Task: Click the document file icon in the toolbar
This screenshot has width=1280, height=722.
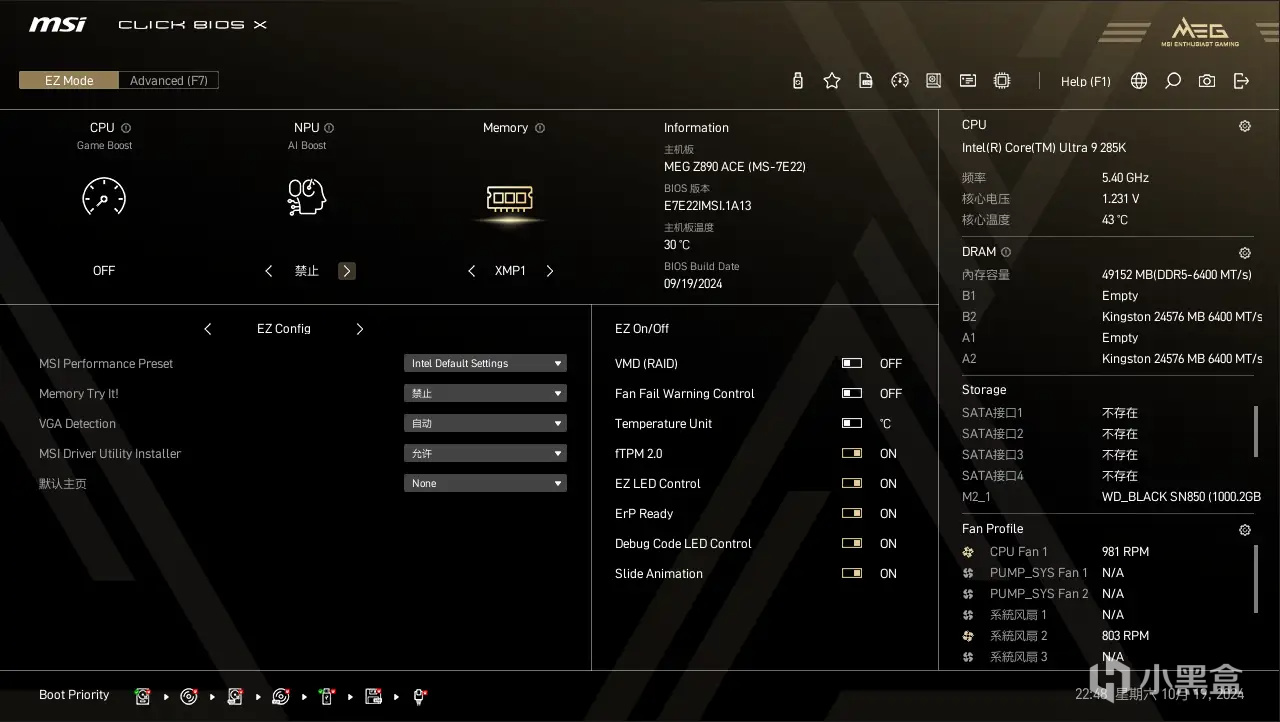Action: coord(866,81)
